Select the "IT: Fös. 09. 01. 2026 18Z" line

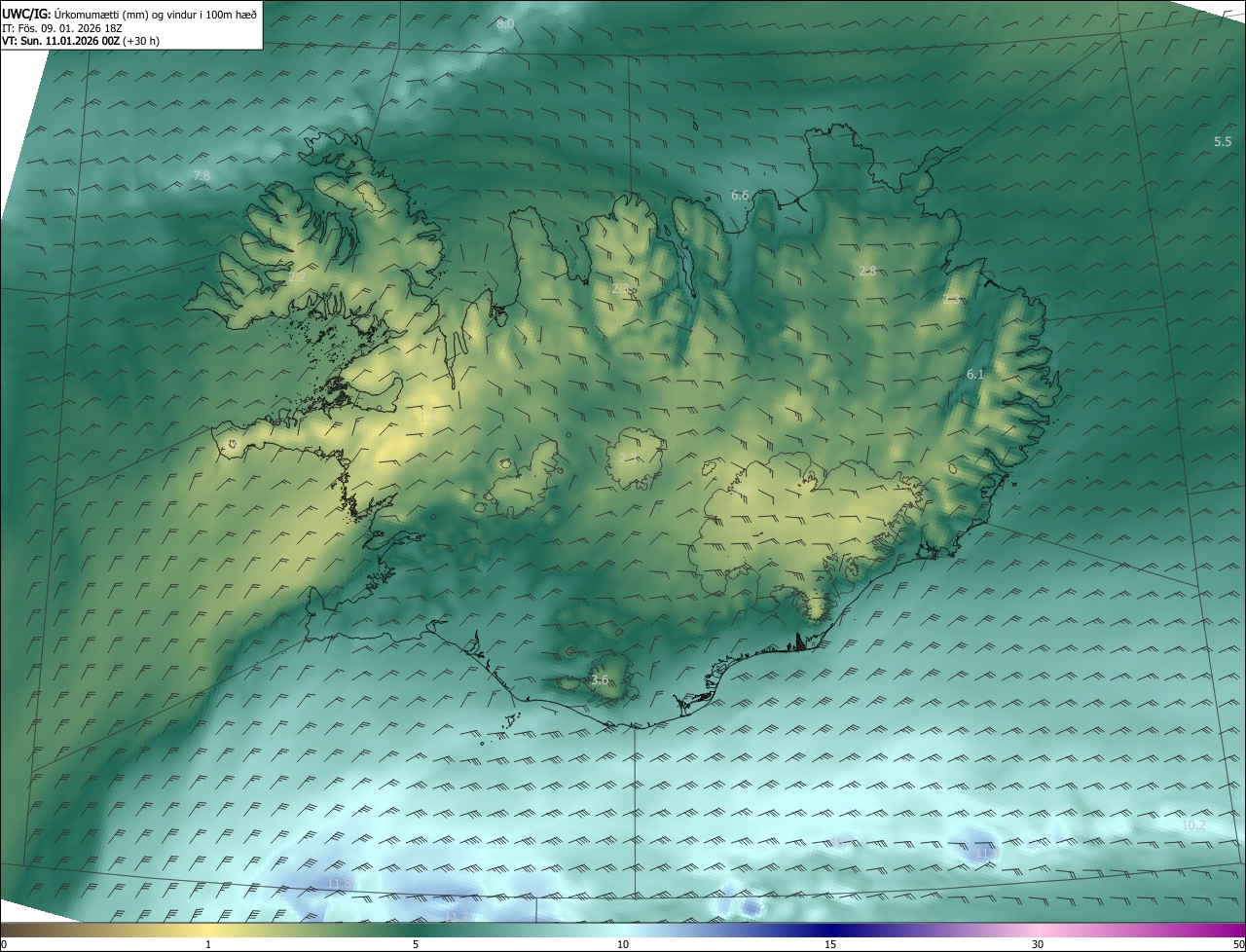click(64, 28)
